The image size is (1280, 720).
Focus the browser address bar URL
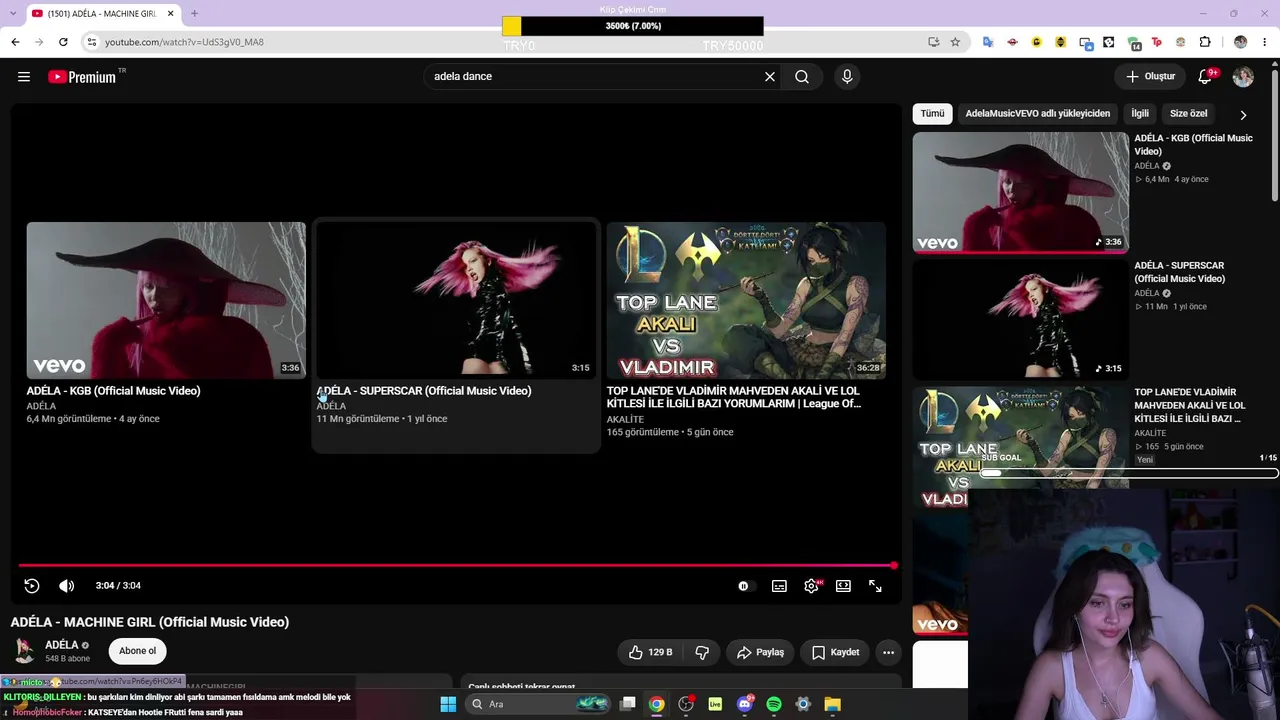510,42
